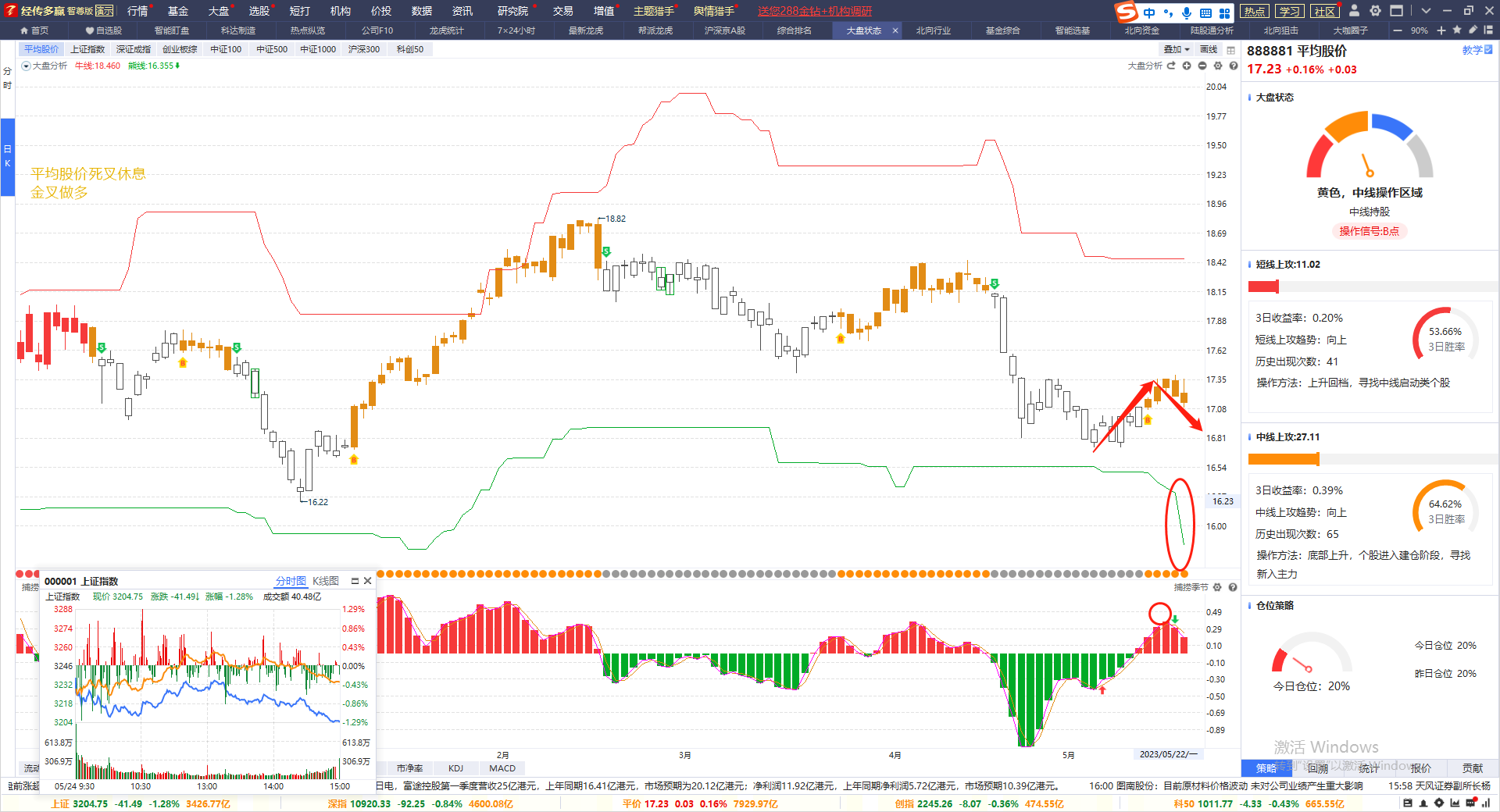Select 科创50 index option

tap(410, 49)
